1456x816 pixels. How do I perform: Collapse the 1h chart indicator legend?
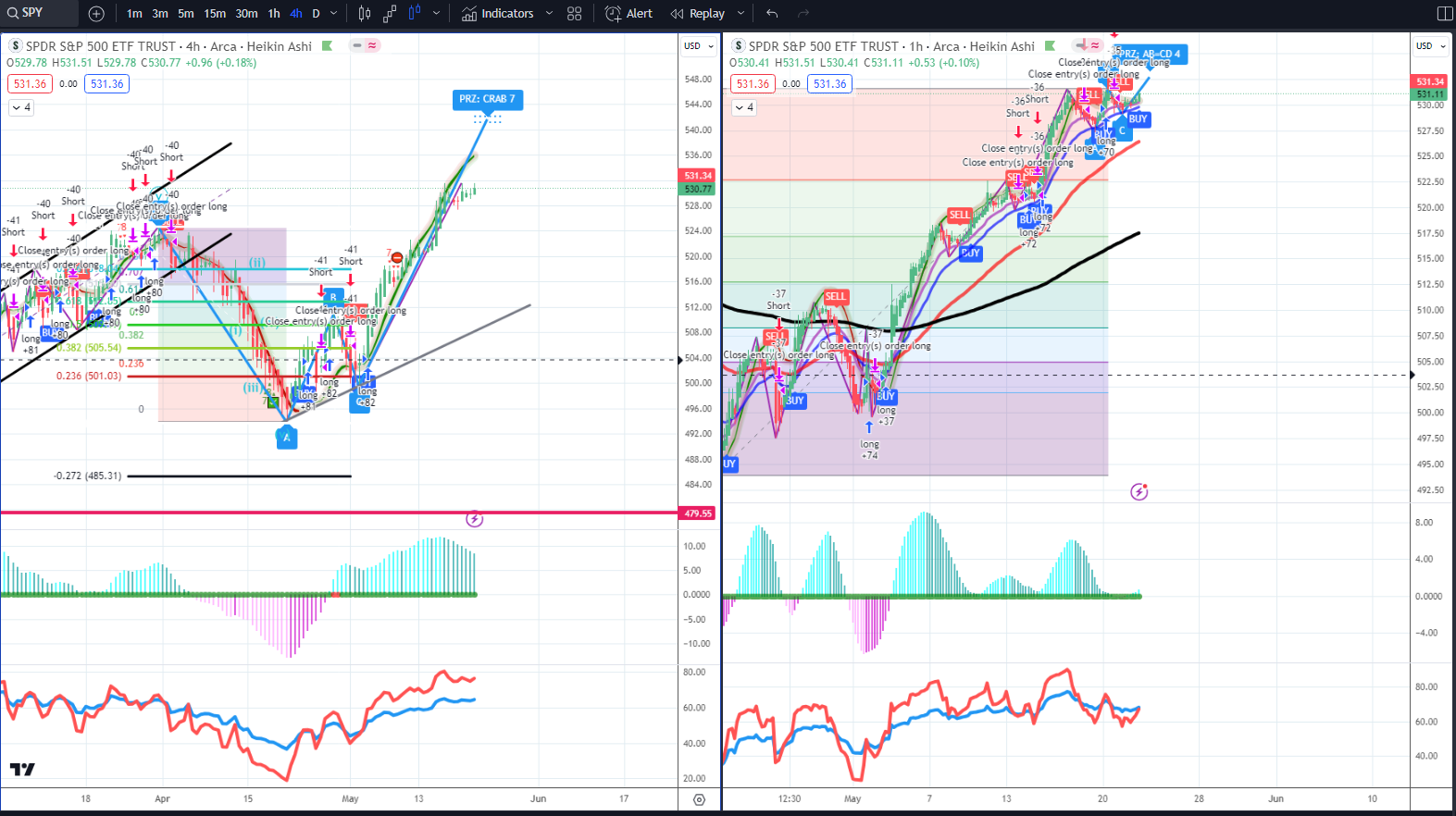pos(744,107)
